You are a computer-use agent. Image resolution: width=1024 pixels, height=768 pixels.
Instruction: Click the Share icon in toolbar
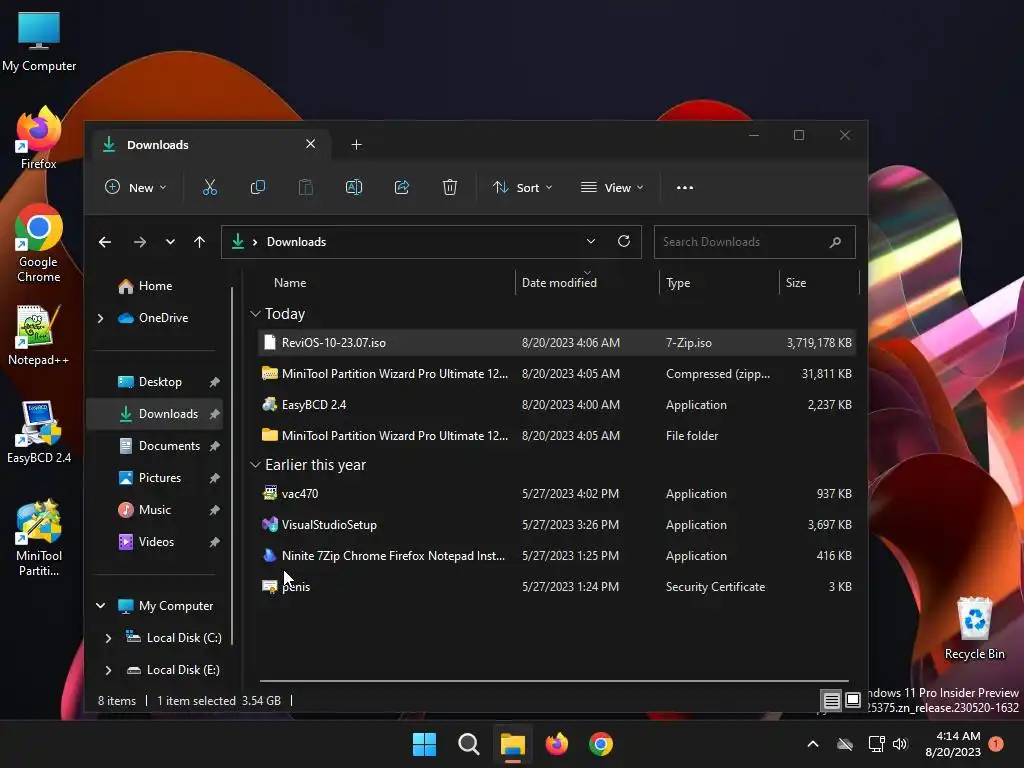pyautogui.click(x=402, y=188)
